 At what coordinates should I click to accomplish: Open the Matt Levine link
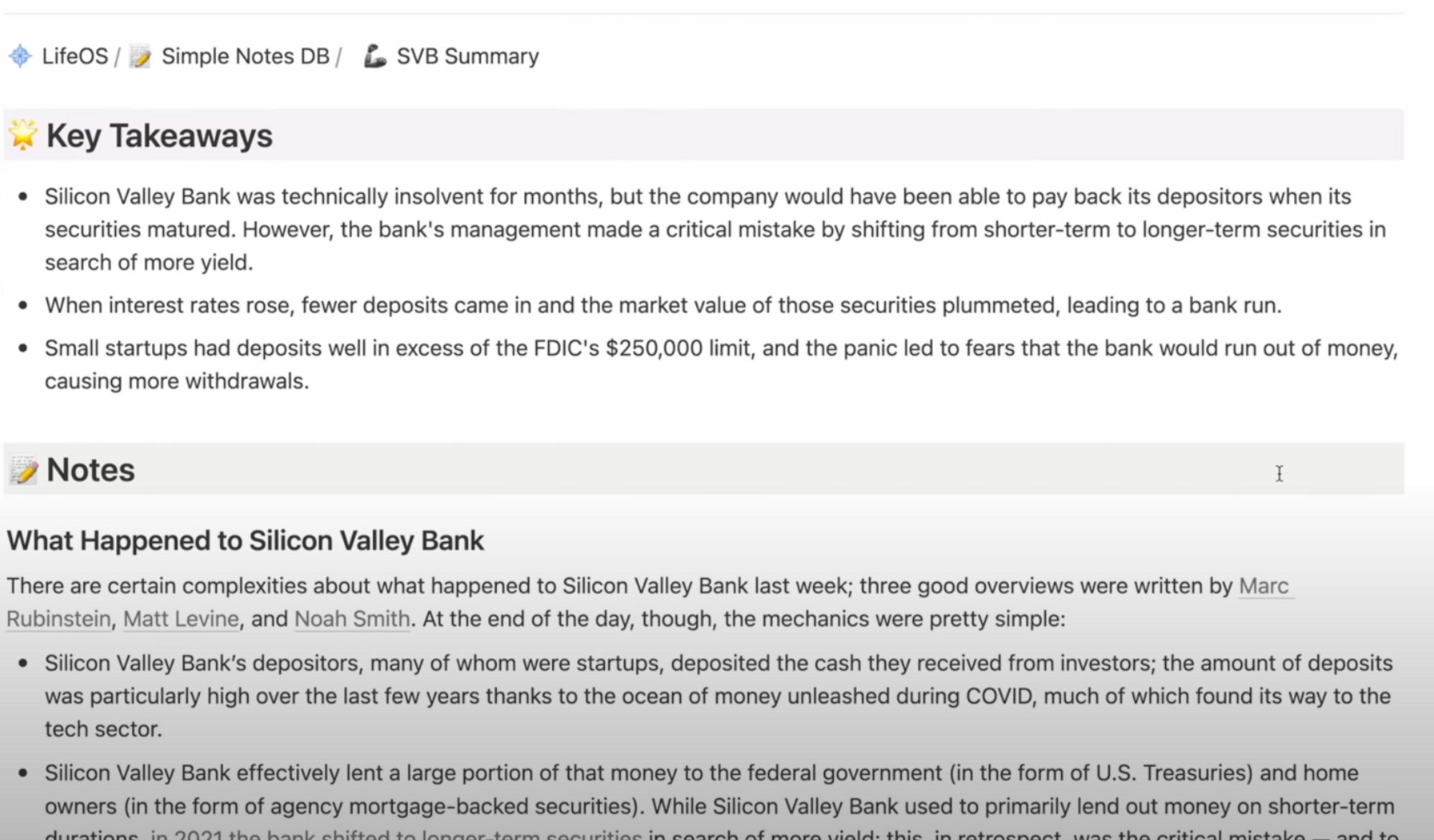click(181, 619)
